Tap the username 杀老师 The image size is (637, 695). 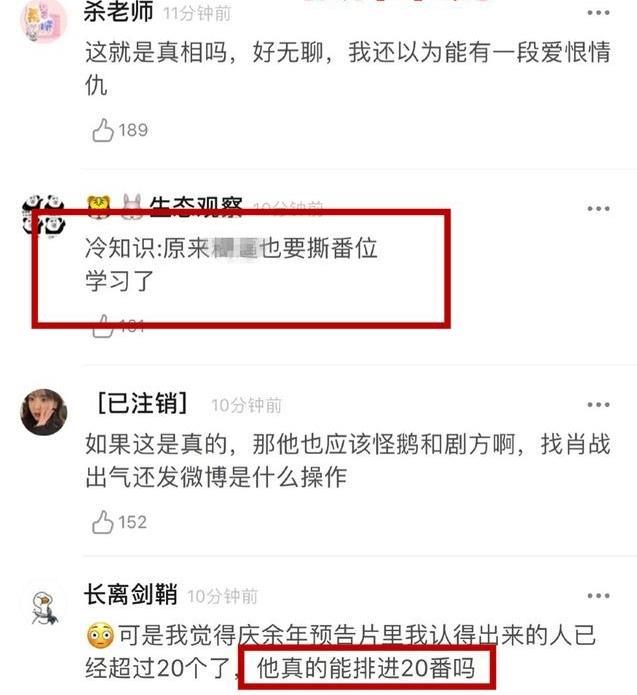pos(118,12)
